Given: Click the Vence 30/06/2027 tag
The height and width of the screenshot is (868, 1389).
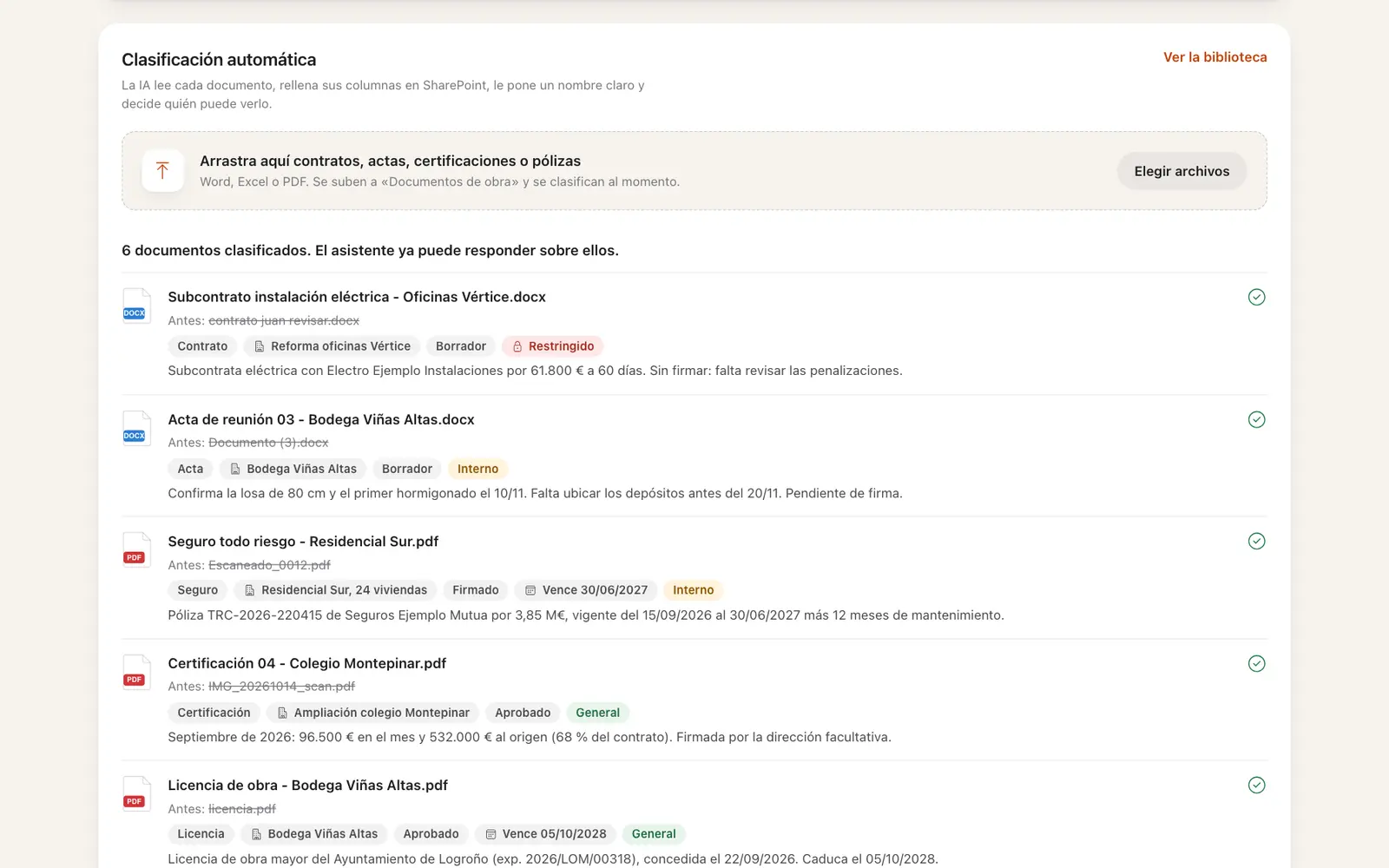Looking at the screenshot, I should pyautogui.click(x=586, y=590).
